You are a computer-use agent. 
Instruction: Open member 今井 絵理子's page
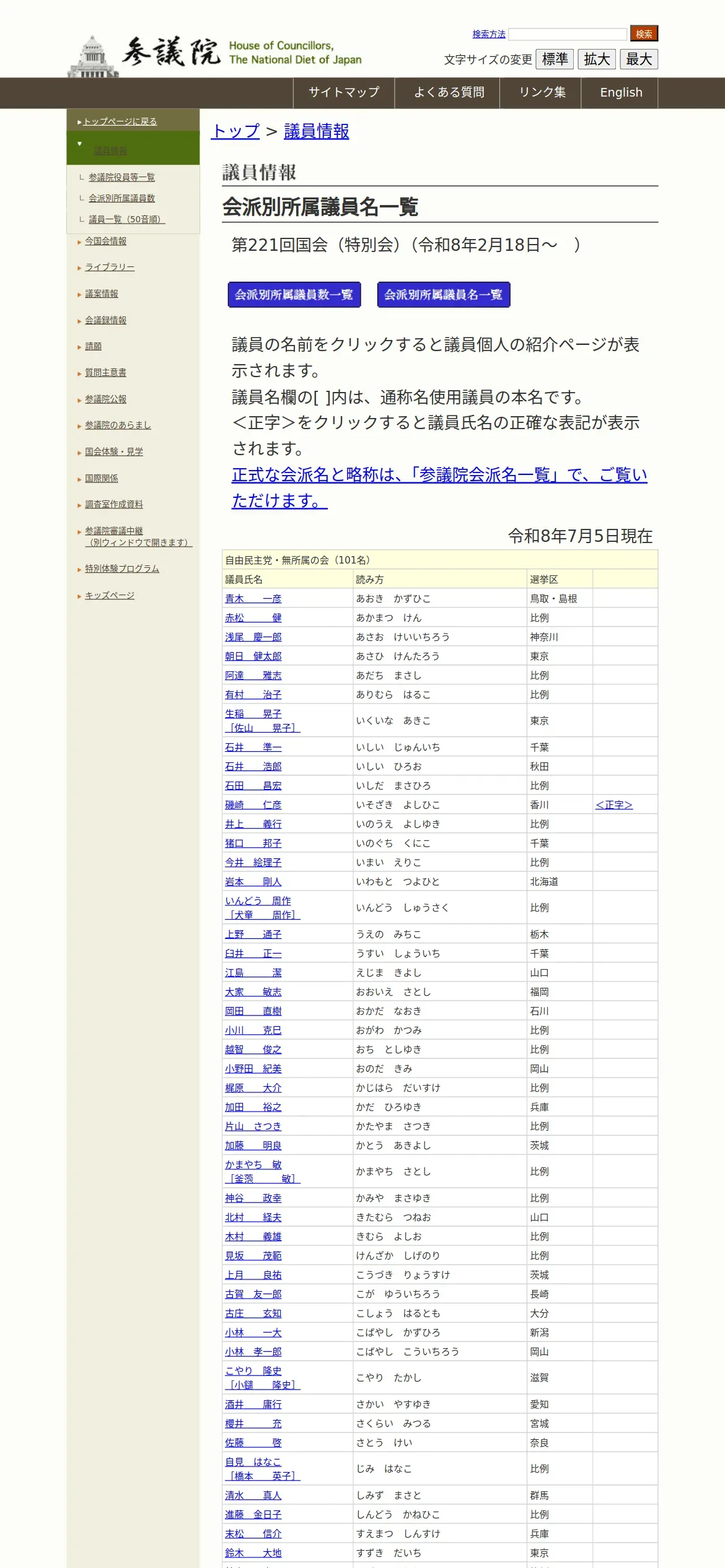(253, 863)
